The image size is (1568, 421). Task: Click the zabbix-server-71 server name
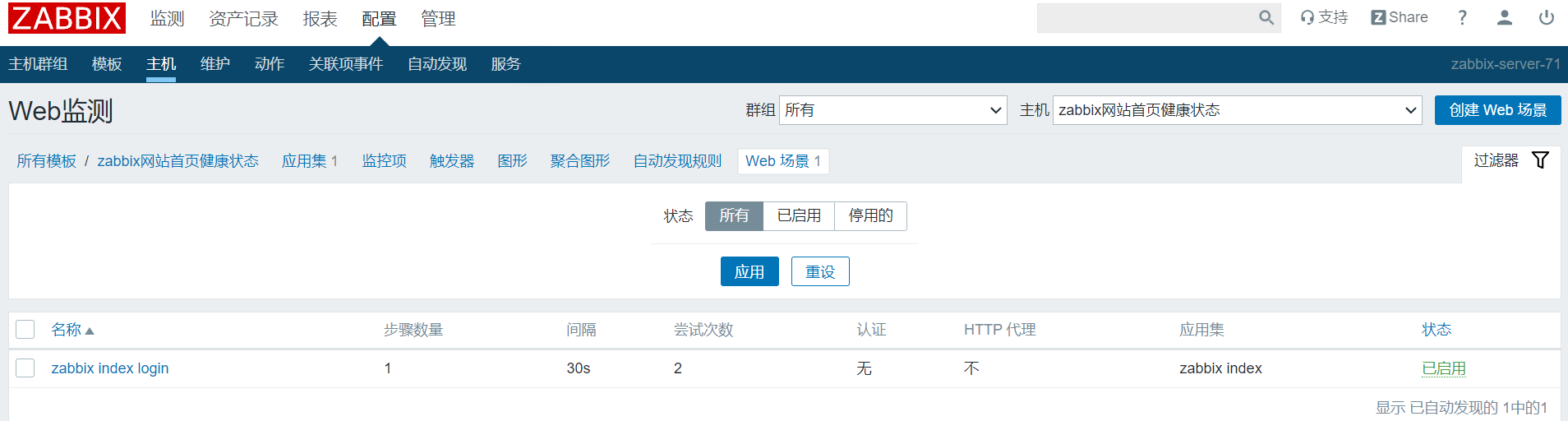pos(1506,64)
